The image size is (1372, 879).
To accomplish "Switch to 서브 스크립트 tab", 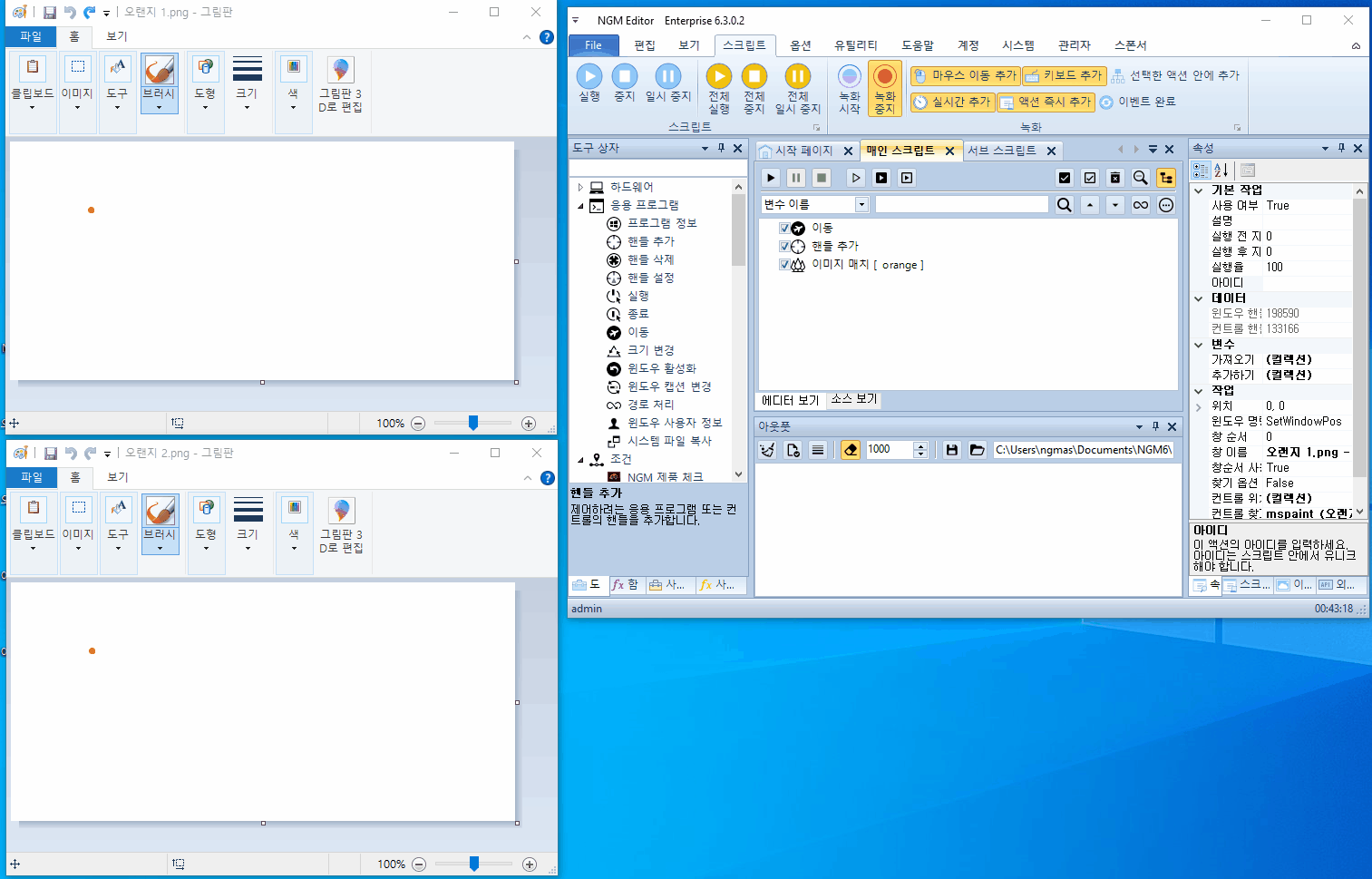I will tap(1002, 151).
